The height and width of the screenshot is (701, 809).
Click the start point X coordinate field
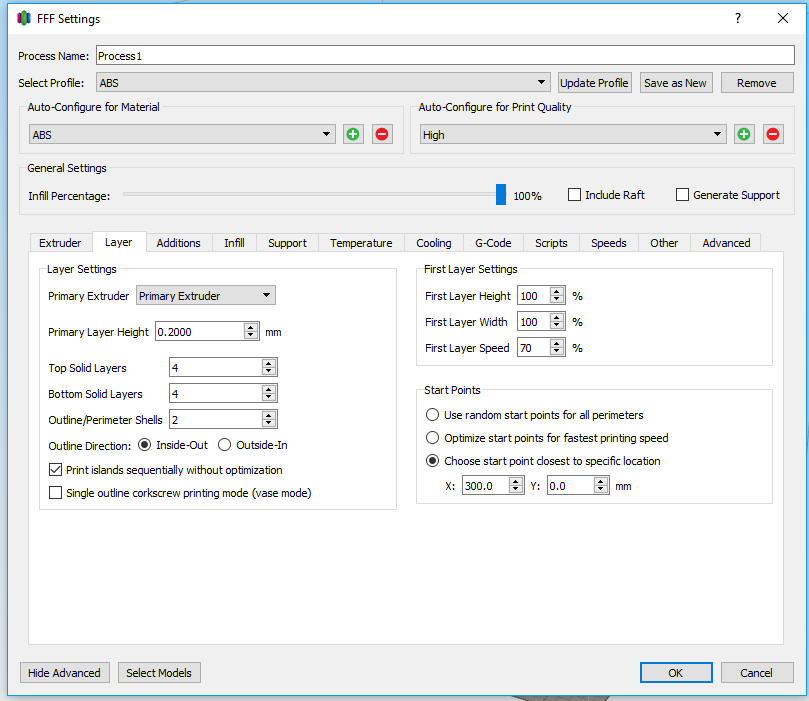click(486, 485)
